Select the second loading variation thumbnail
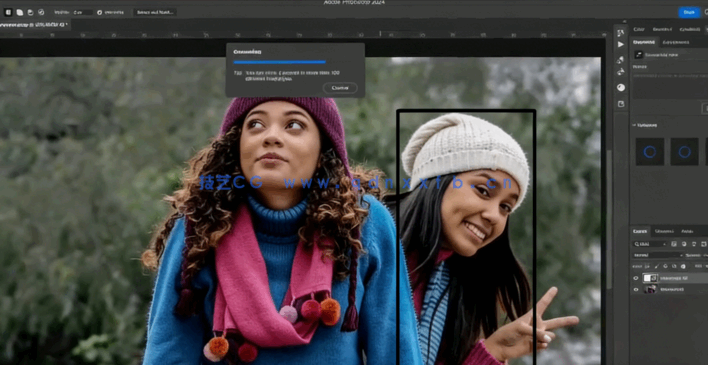Screen dimensions: 708x365 pos(684,152)
